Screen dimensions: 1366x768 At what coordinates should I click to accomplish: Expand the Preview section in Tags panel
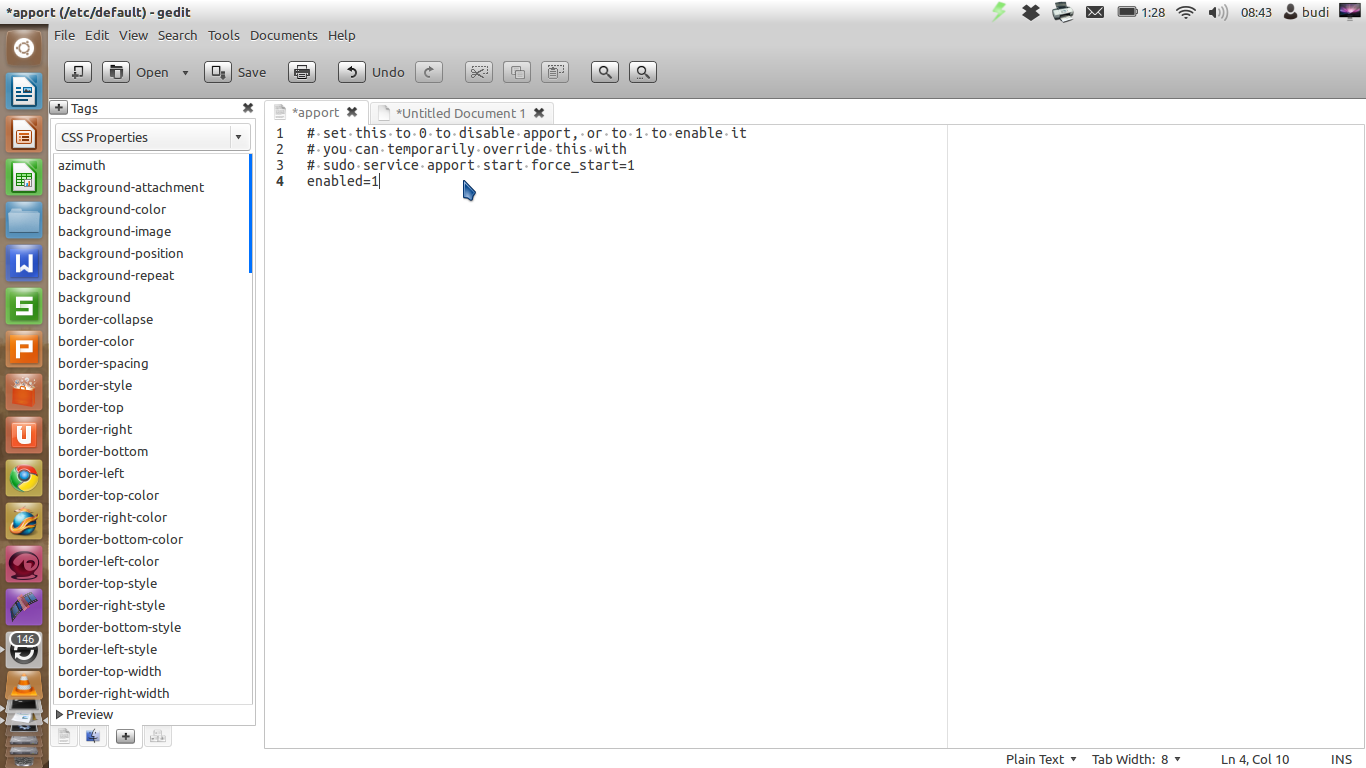point(84,714)
